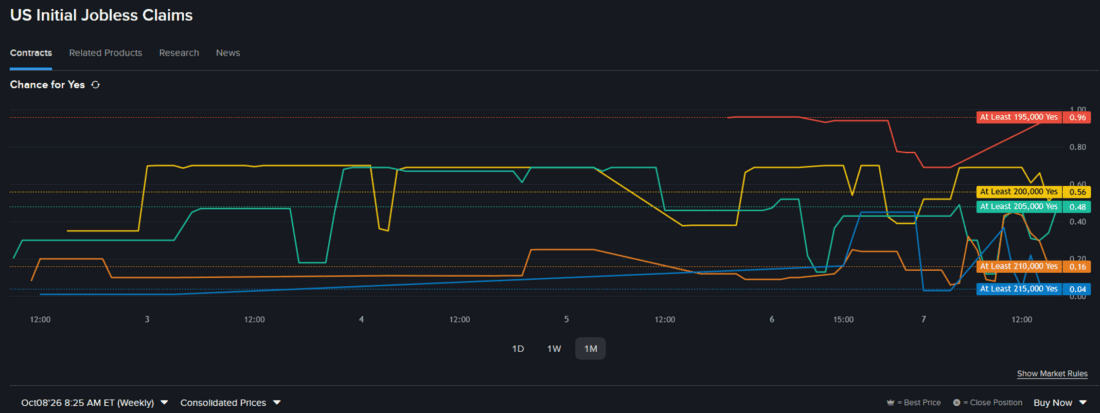The width and height of the screenshot is (1100, 413).
Task: Click the Chance for Yes heading
Action: 47,85
